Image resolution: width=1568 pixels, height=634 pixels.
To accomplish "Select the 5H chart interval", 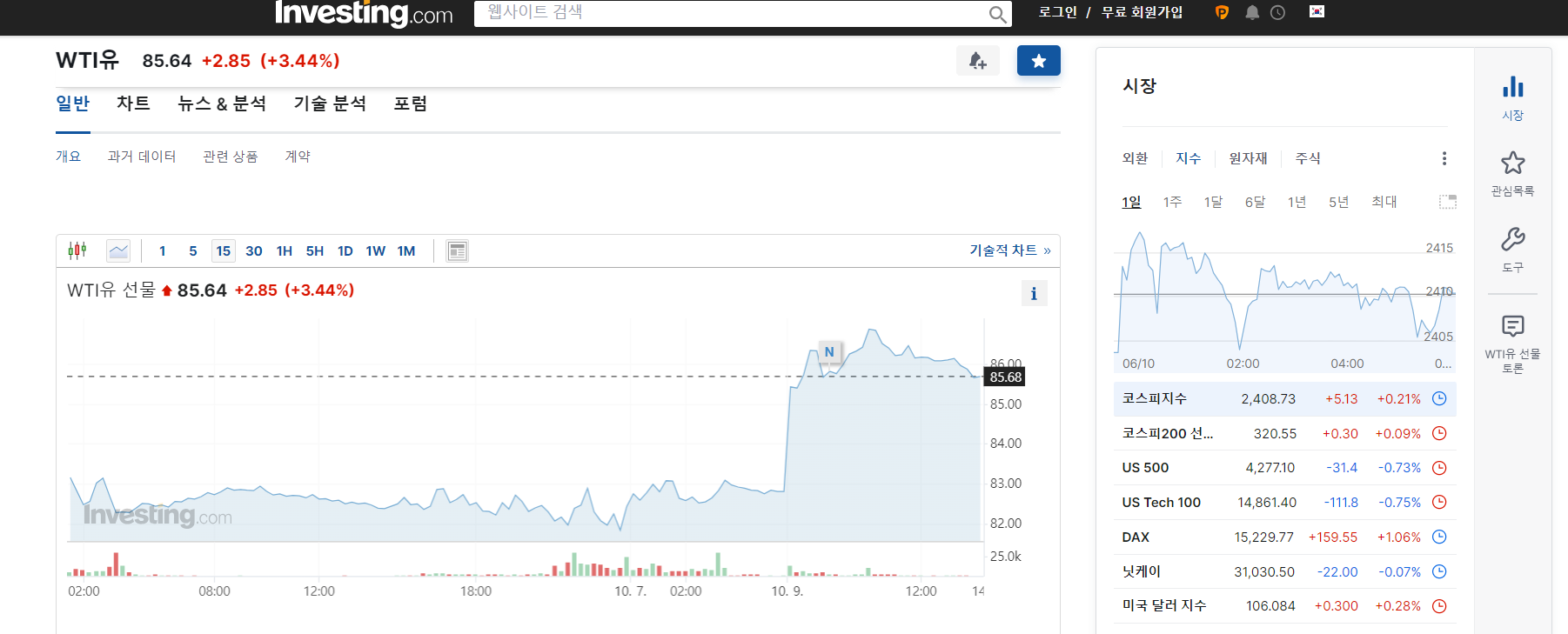I will [x=315, y=251].
